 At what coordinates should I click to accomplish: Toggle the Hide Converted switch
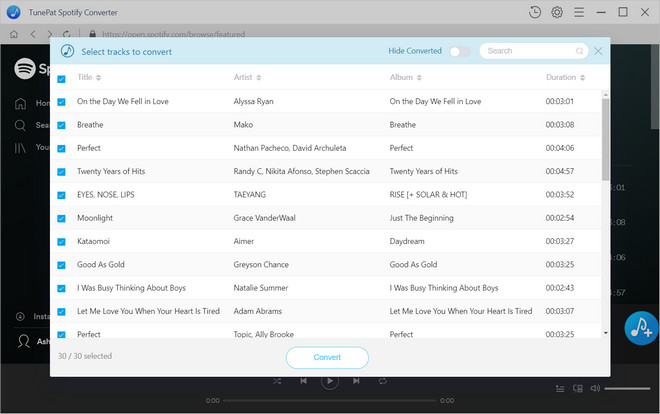tap(460, 51)
